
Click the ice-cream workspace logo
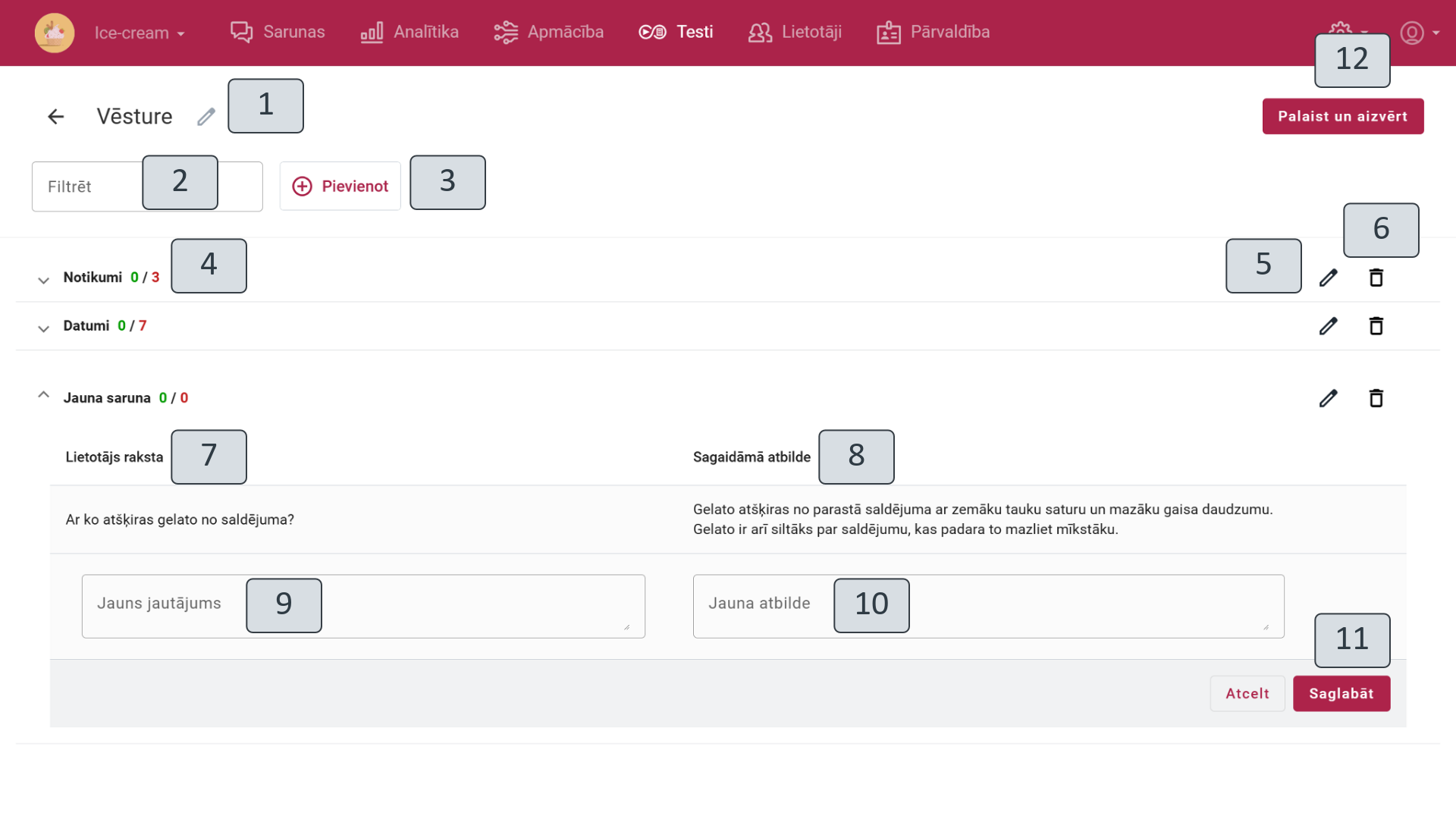[55, 33]
